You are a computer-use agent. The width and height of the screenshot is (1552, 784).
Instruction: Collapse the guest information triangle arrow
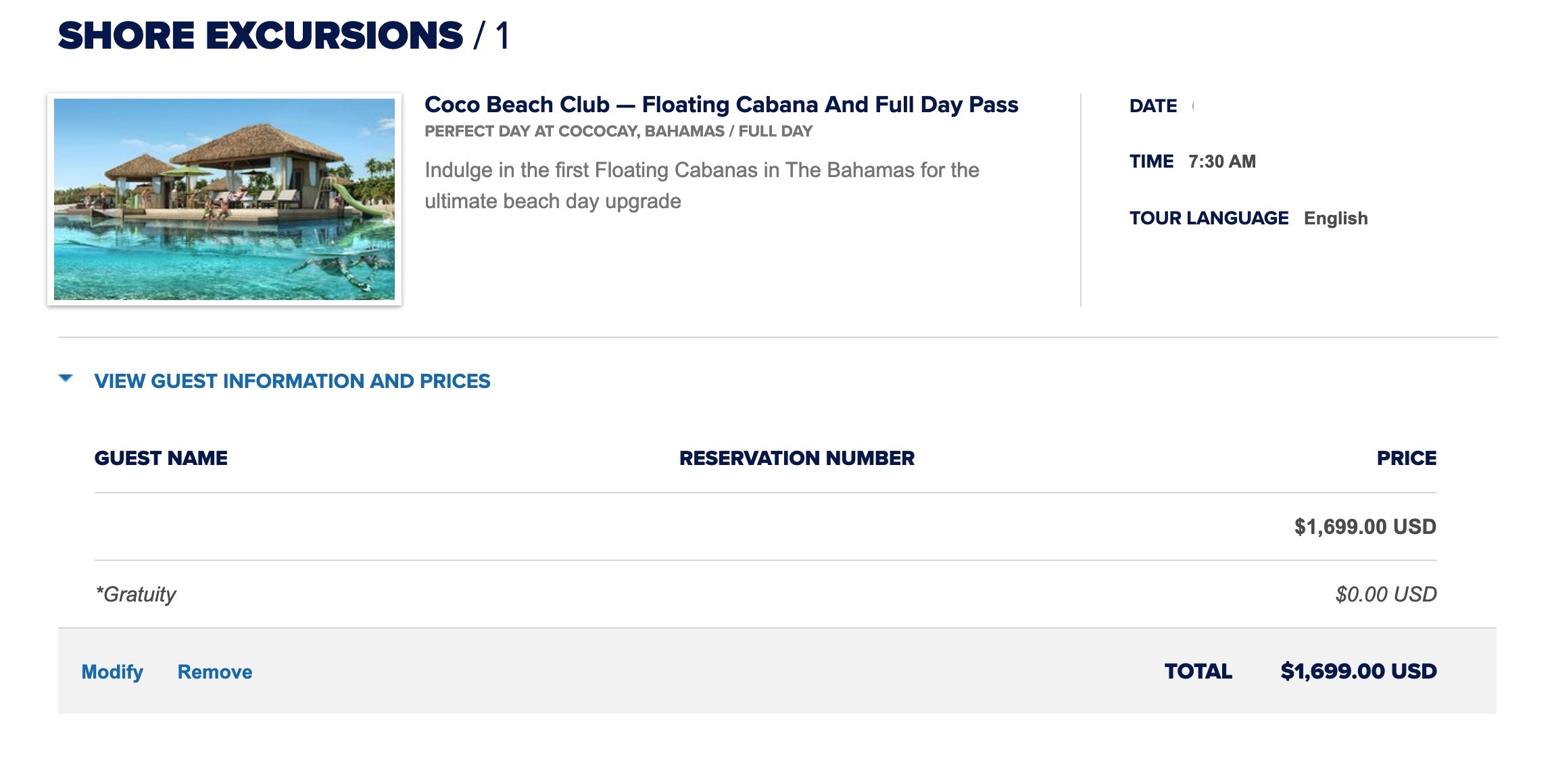[66, 379]
